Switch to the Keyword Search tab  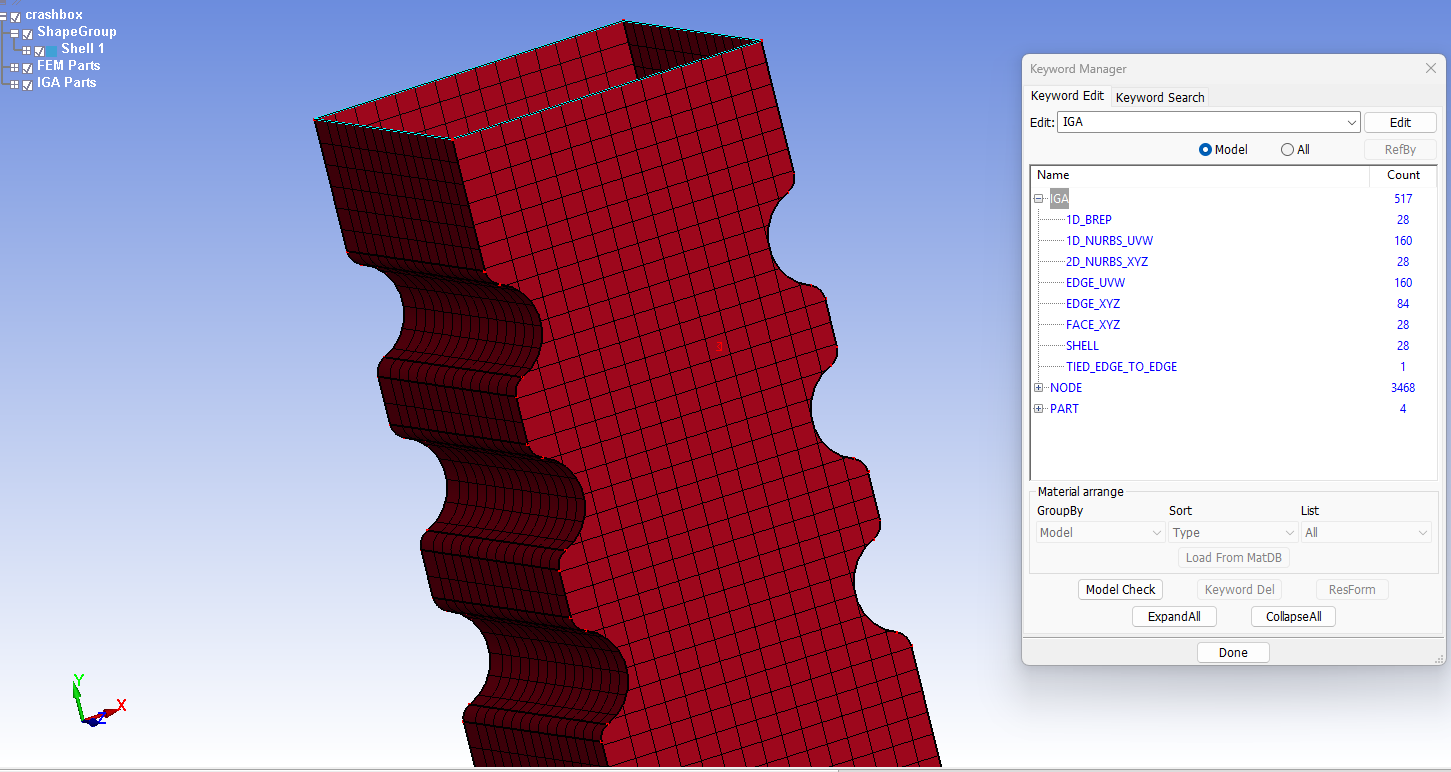(x=1160, y=96)
